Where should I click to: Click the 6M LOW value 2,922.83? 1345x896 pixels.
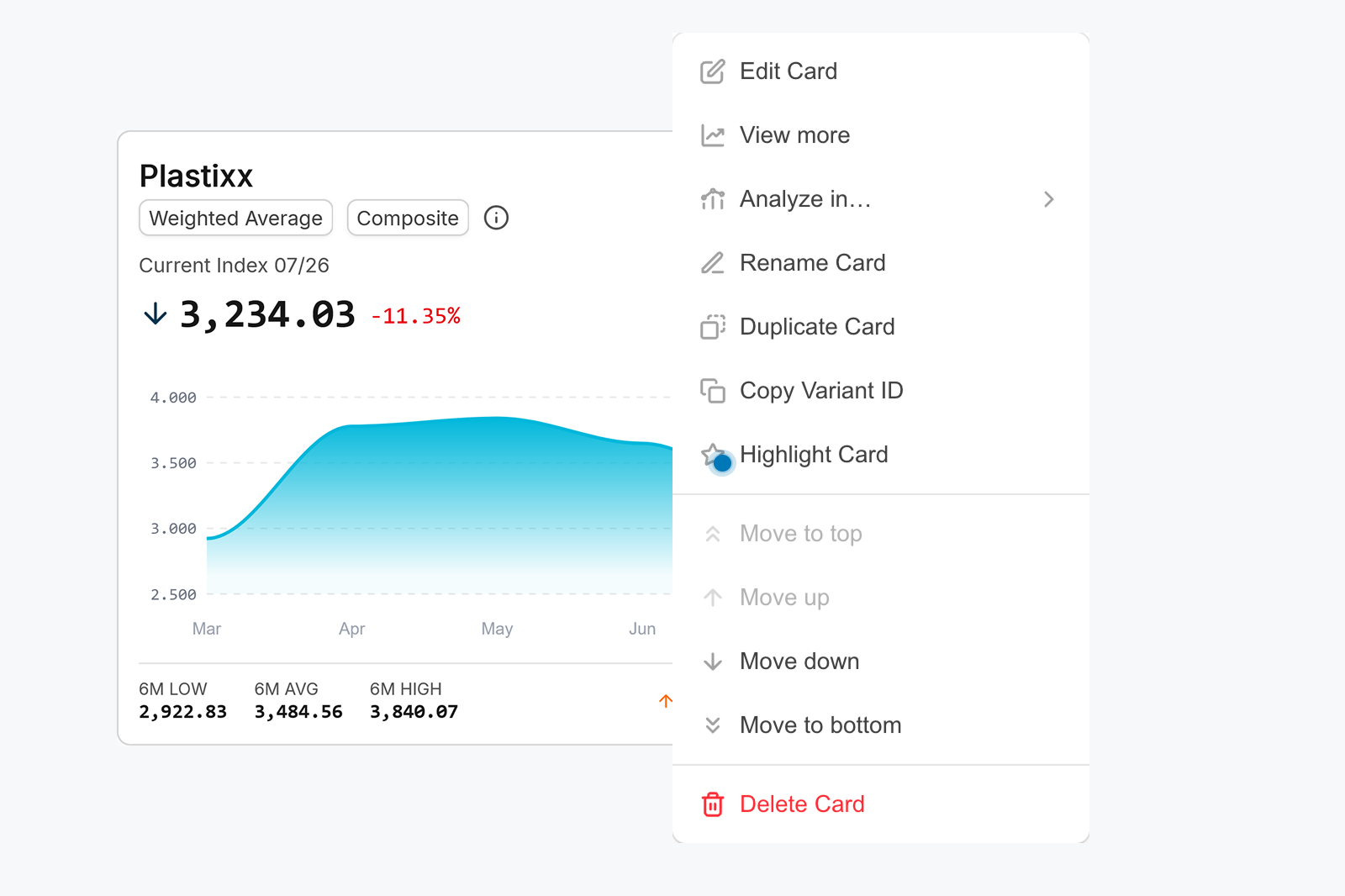pos(182,712)
